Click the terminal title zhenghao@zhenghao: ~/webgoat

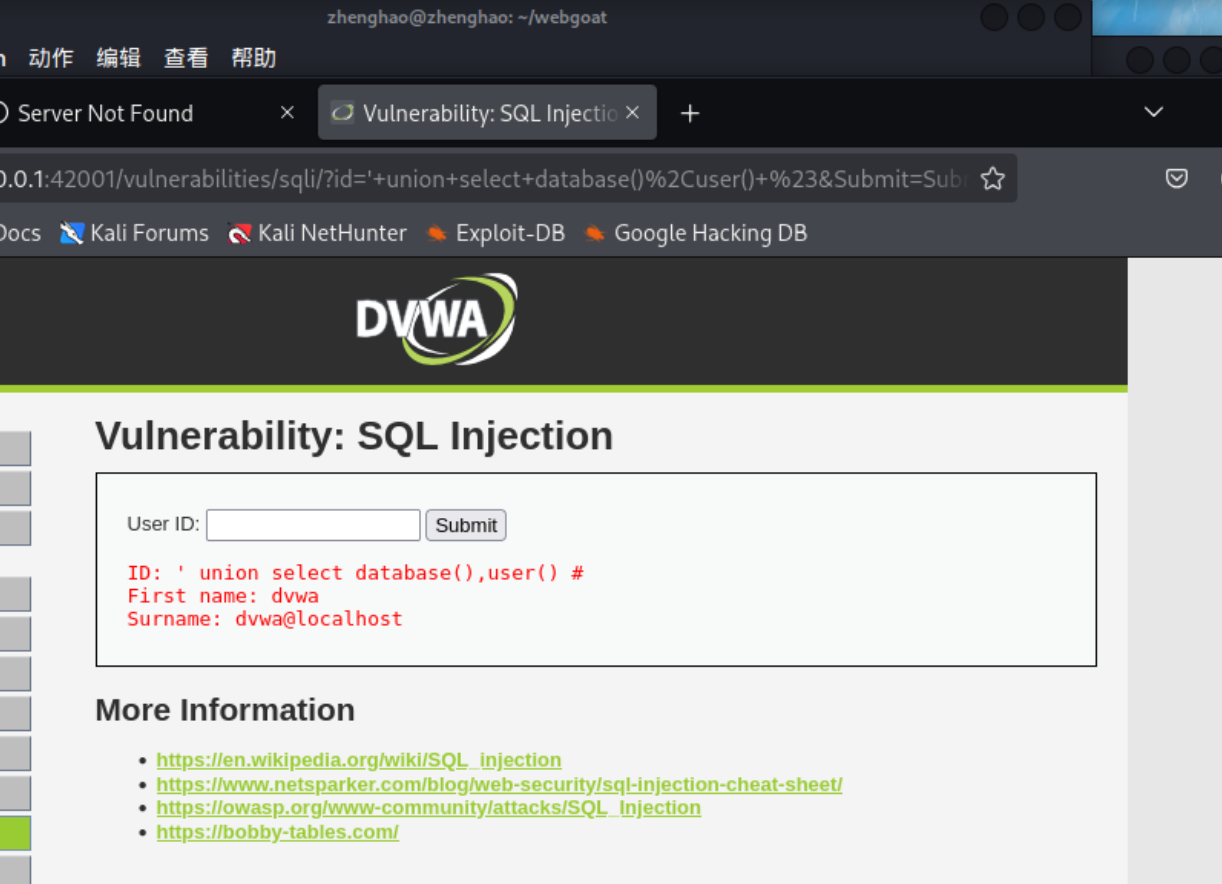click(x=467, y=17)
